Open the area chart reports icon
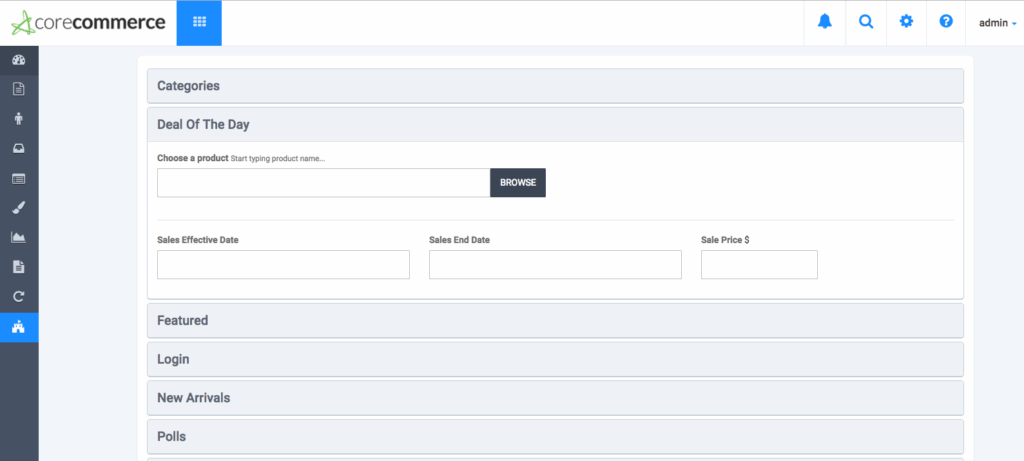Screen dimensions: 1024x461 (19, 238)
